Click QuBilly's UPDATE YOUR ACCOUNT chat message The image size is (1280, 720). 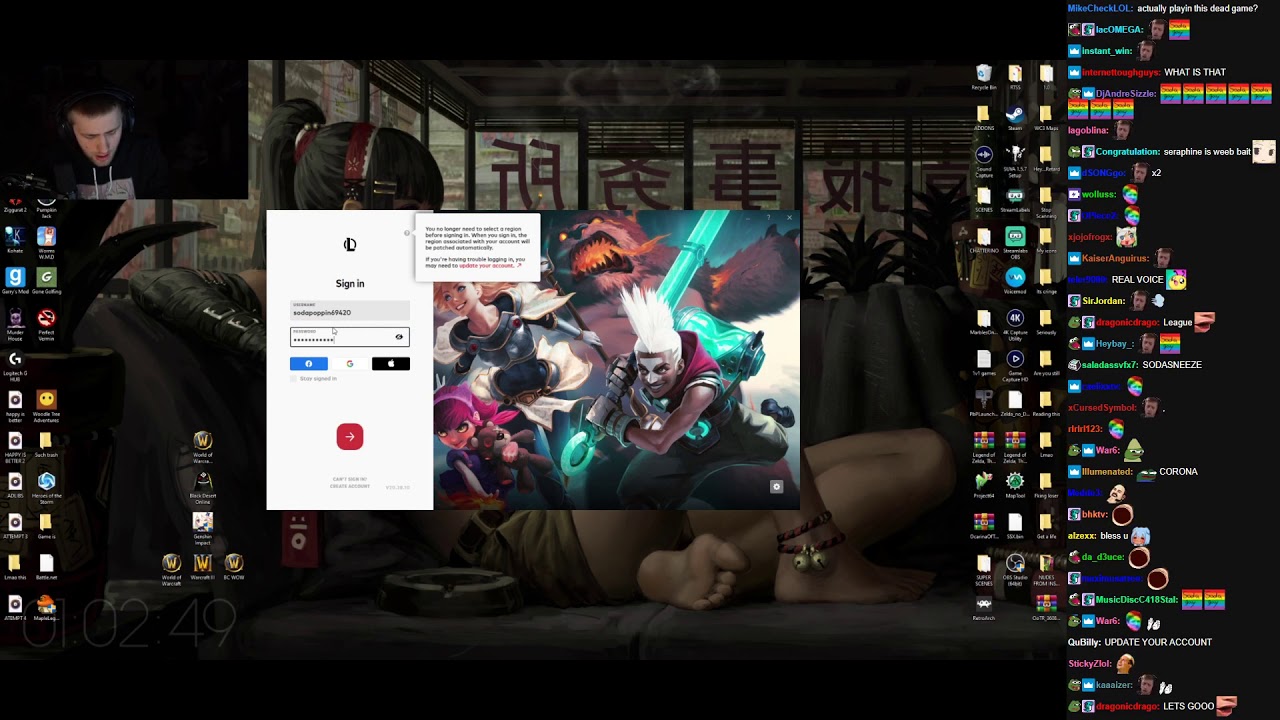coord(1158,642)
